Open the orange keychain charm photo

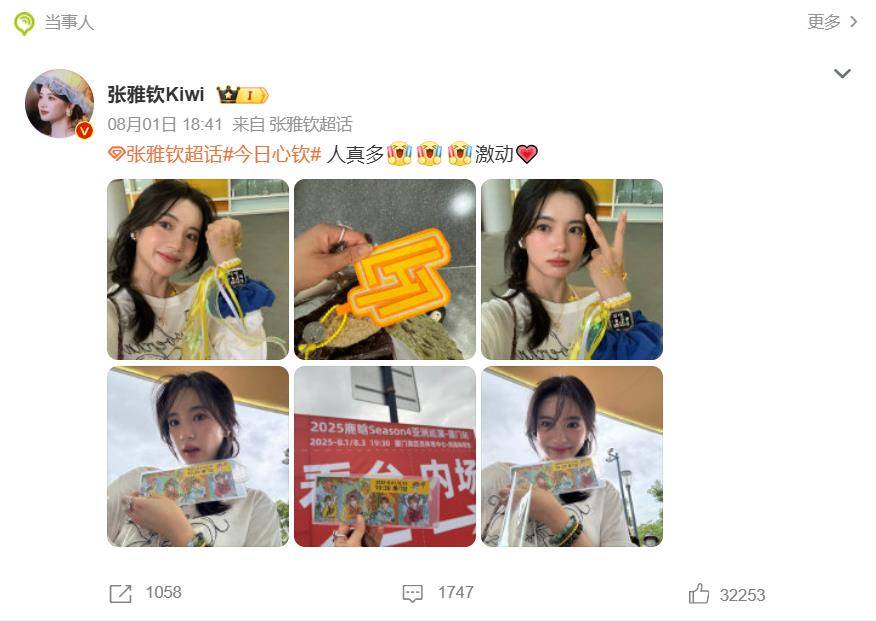tap(385, 269)
